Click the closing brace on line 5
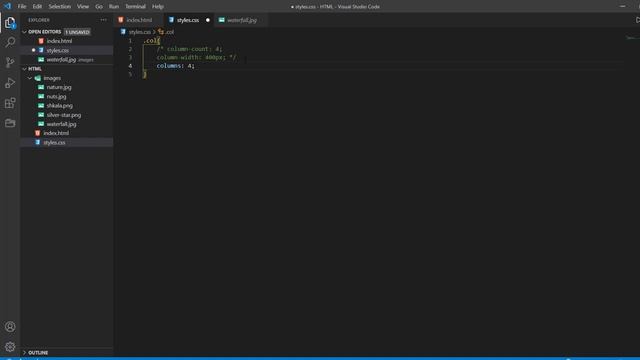 point(145,74)
